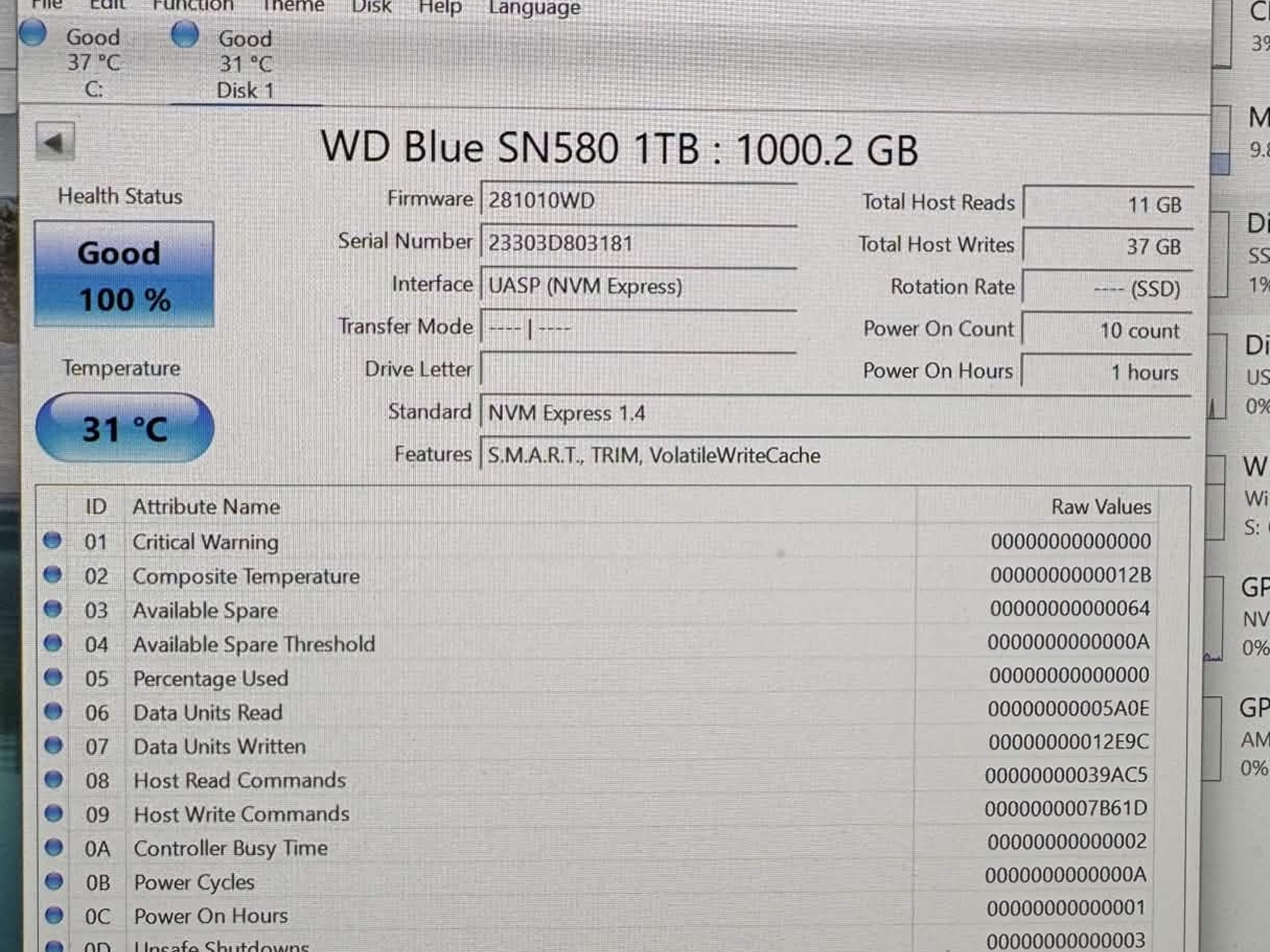
Task: Select the Percentage Used attribute name
Action: (x=211, y=679)
